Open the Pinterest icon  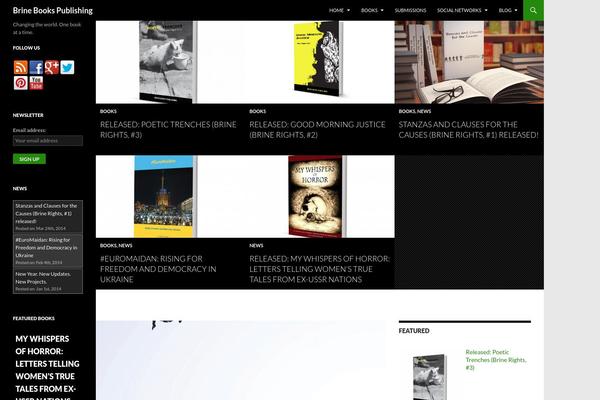pos(21,83)
